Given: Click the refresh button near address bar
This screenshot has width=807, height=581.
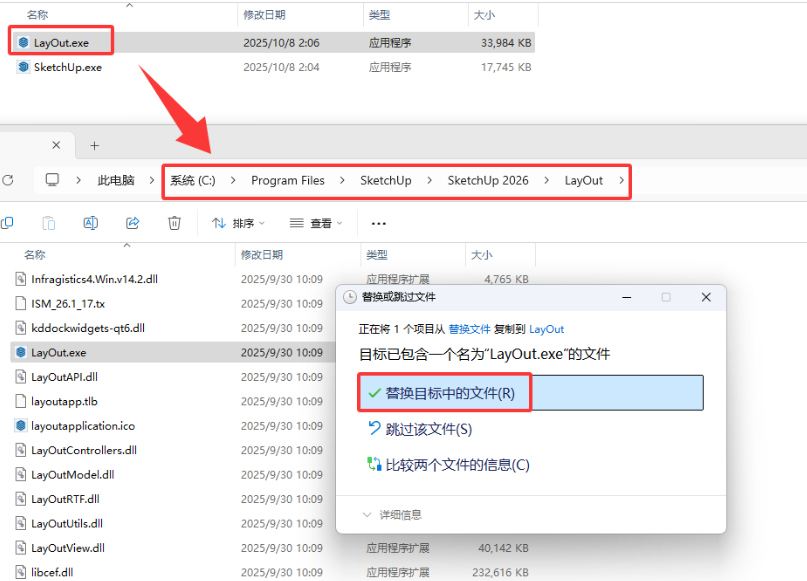Looking at the screenshot, I should pos(8,180).
